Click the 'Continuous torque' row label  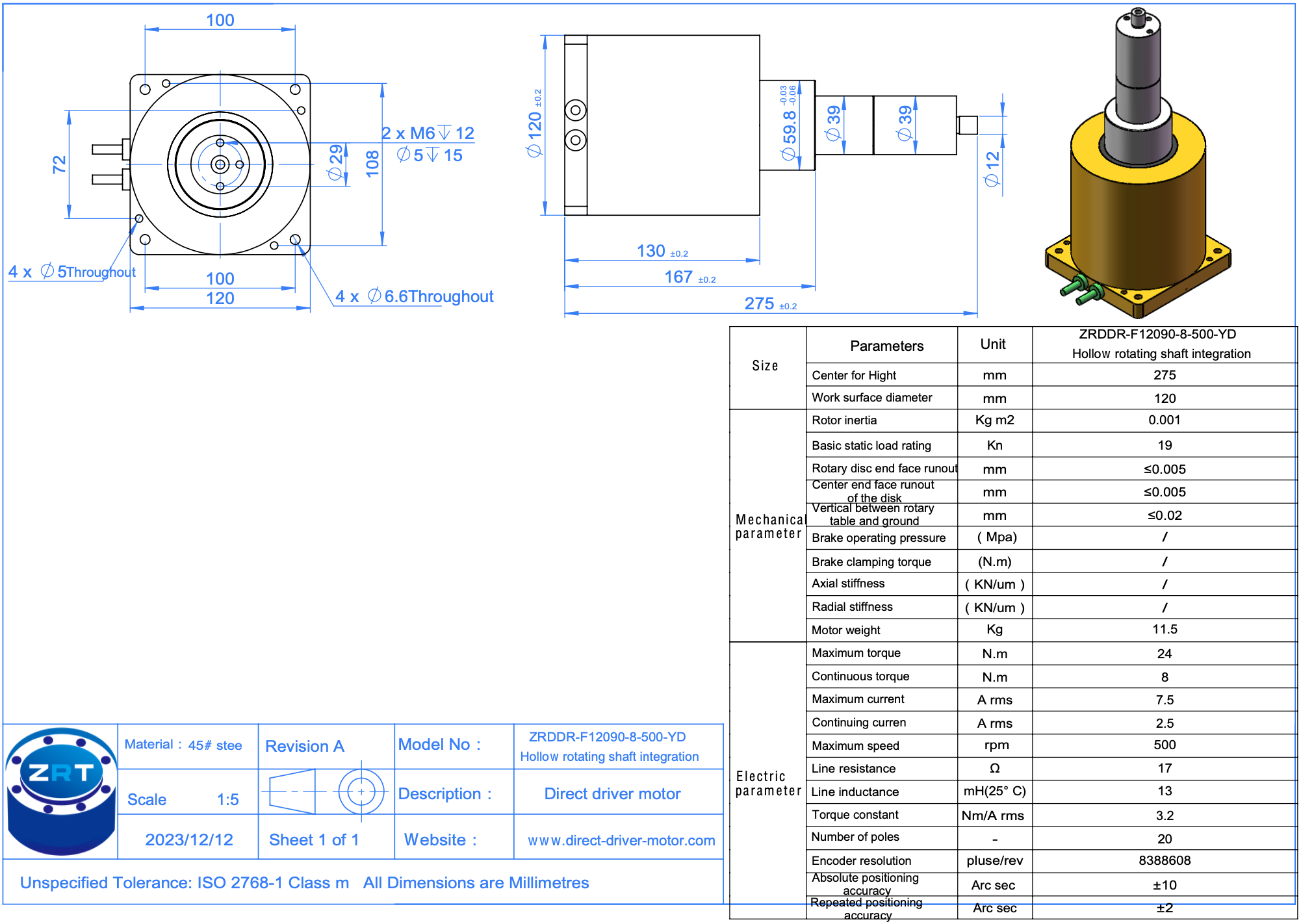[860, 676]
